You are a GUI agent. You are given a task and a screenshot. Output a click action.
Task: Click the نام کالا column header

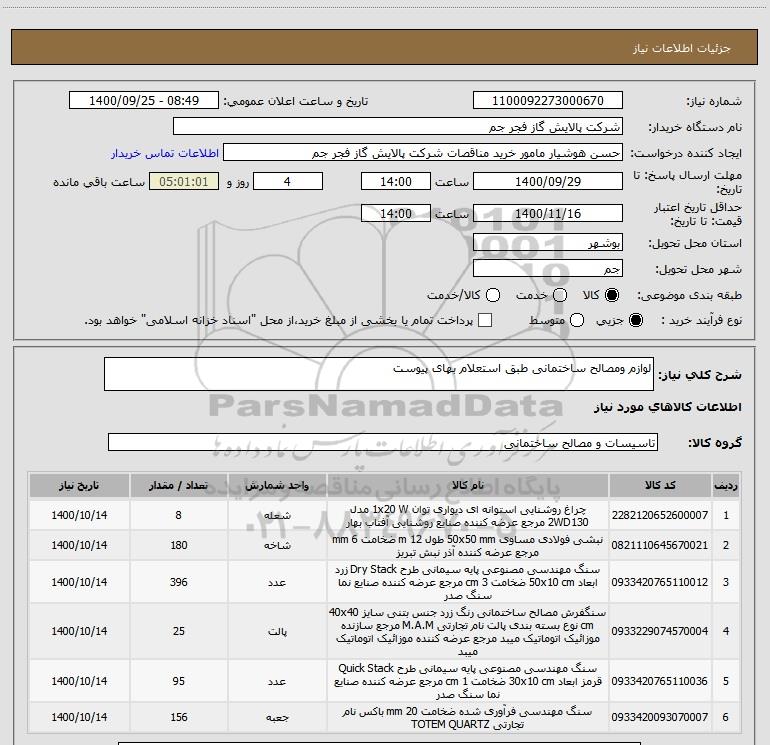(x=468, y=486)
